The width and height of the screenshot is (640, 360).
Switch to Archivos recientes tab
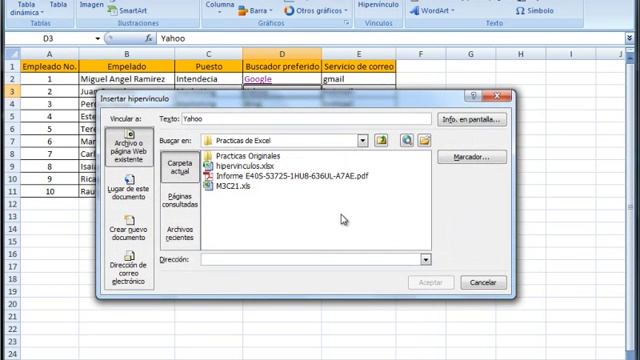tap(180, 233)
